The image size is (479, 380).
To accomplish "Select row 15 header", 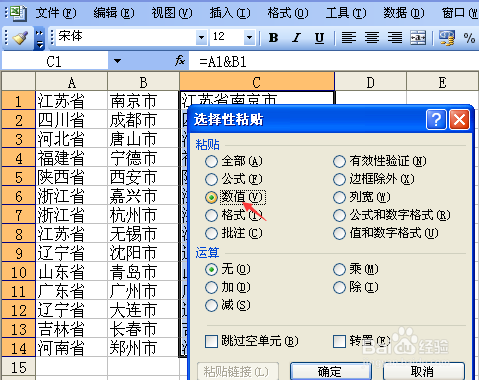I will (x=18, y=368).
